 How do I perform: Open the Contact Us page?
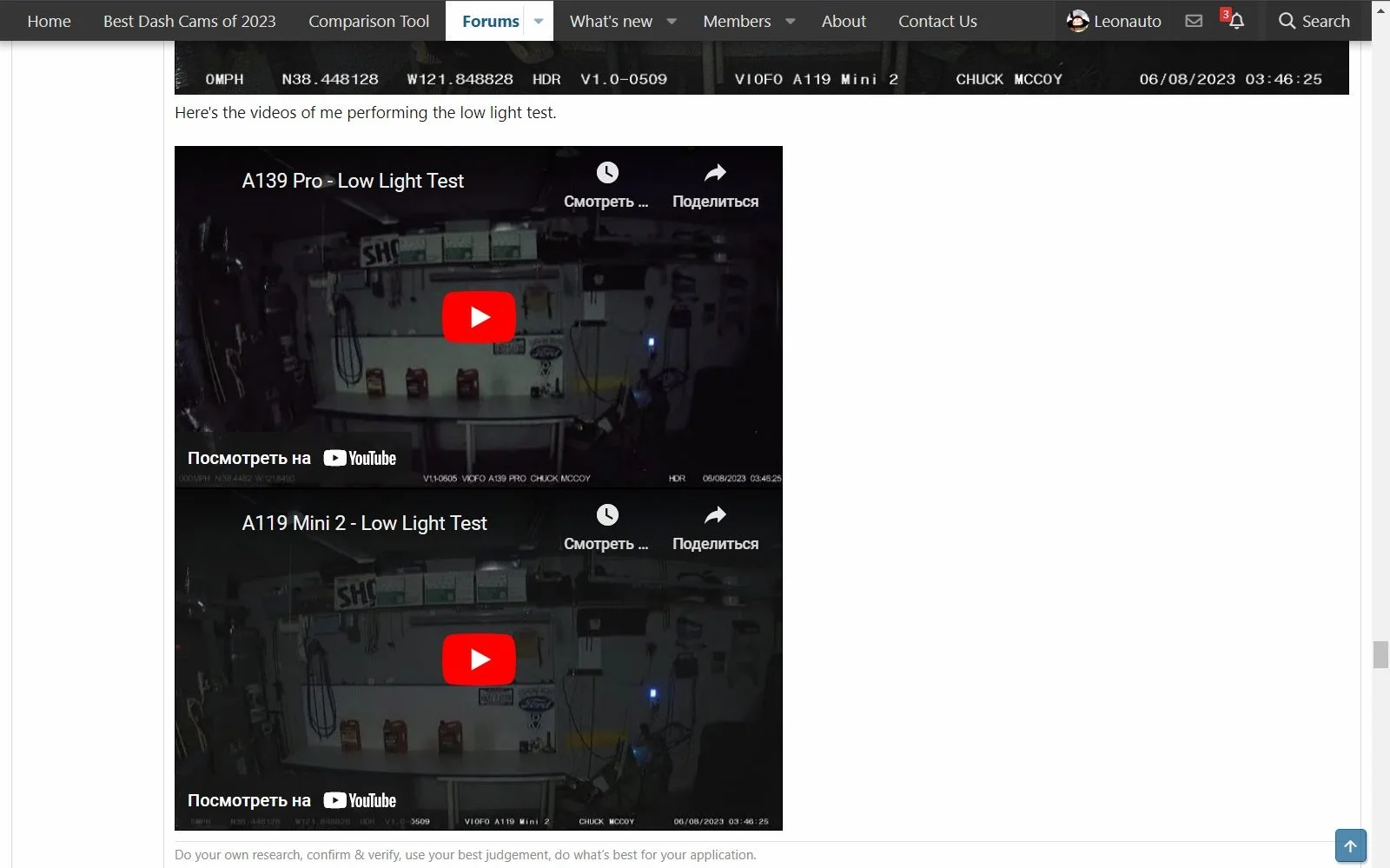(937, 21)
